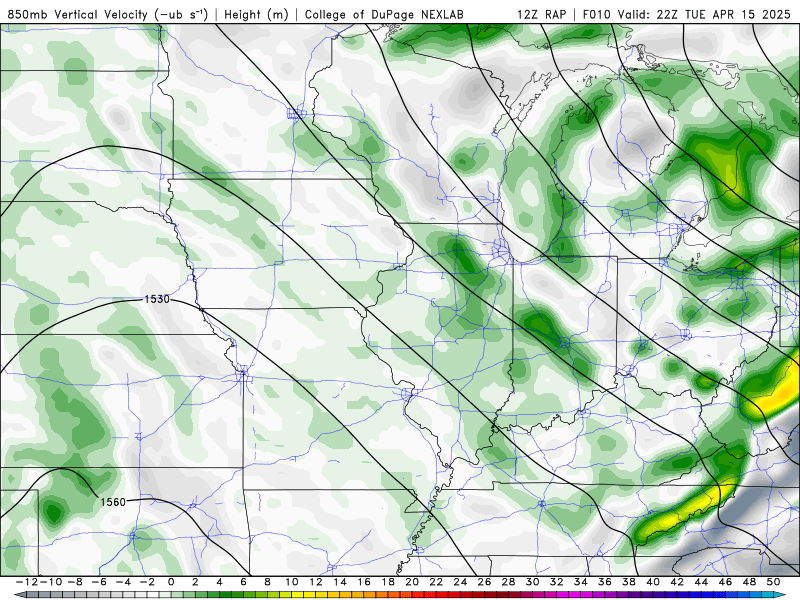The height and width of the screenshot is (600, 800).
Task: Click the "850mb Vertical Velocity" title text
Action: (x=78, y=15)
